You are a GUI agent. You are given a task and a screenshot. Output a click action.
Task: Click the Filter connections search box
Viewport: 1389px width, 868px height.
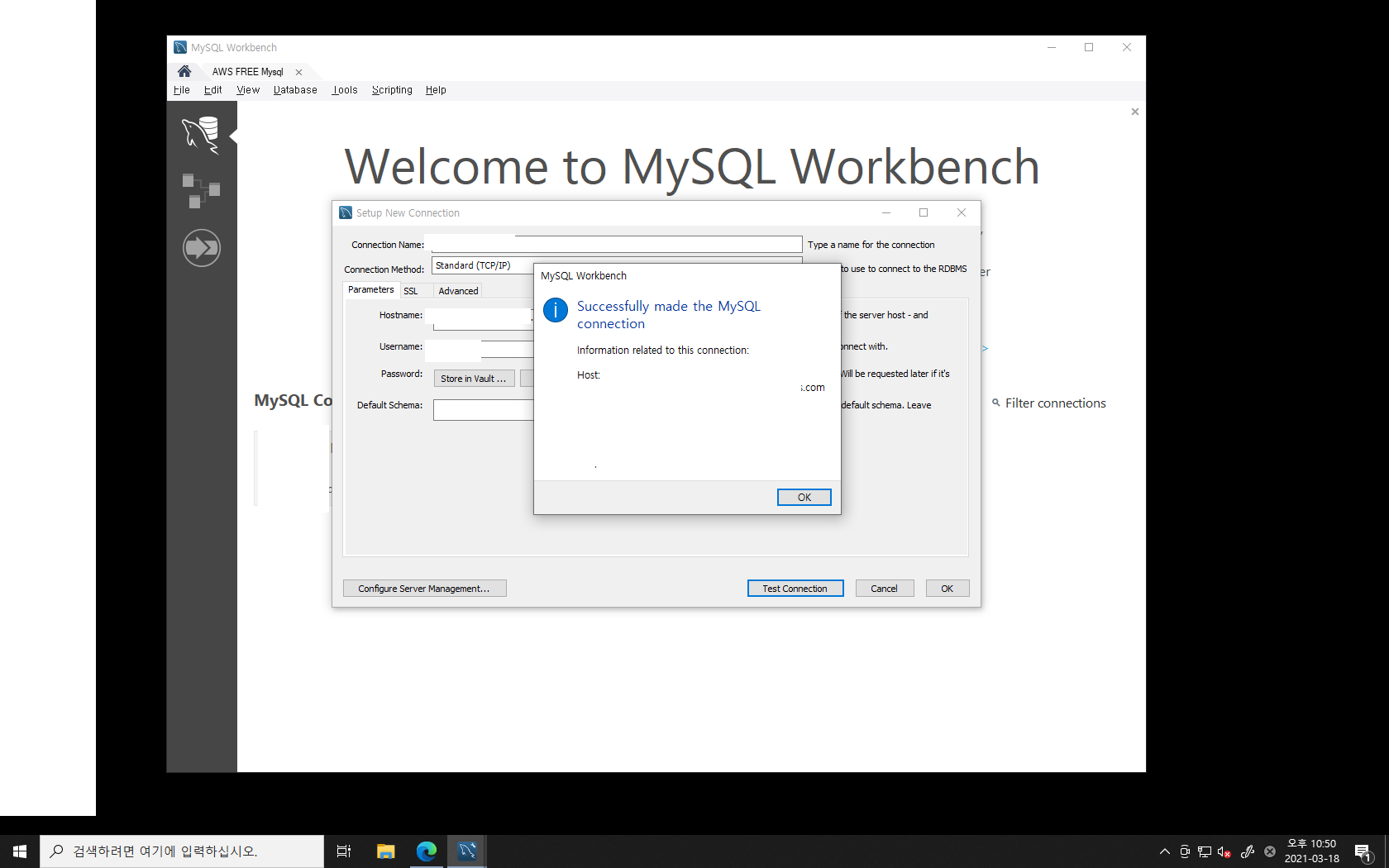[1056, 403]
